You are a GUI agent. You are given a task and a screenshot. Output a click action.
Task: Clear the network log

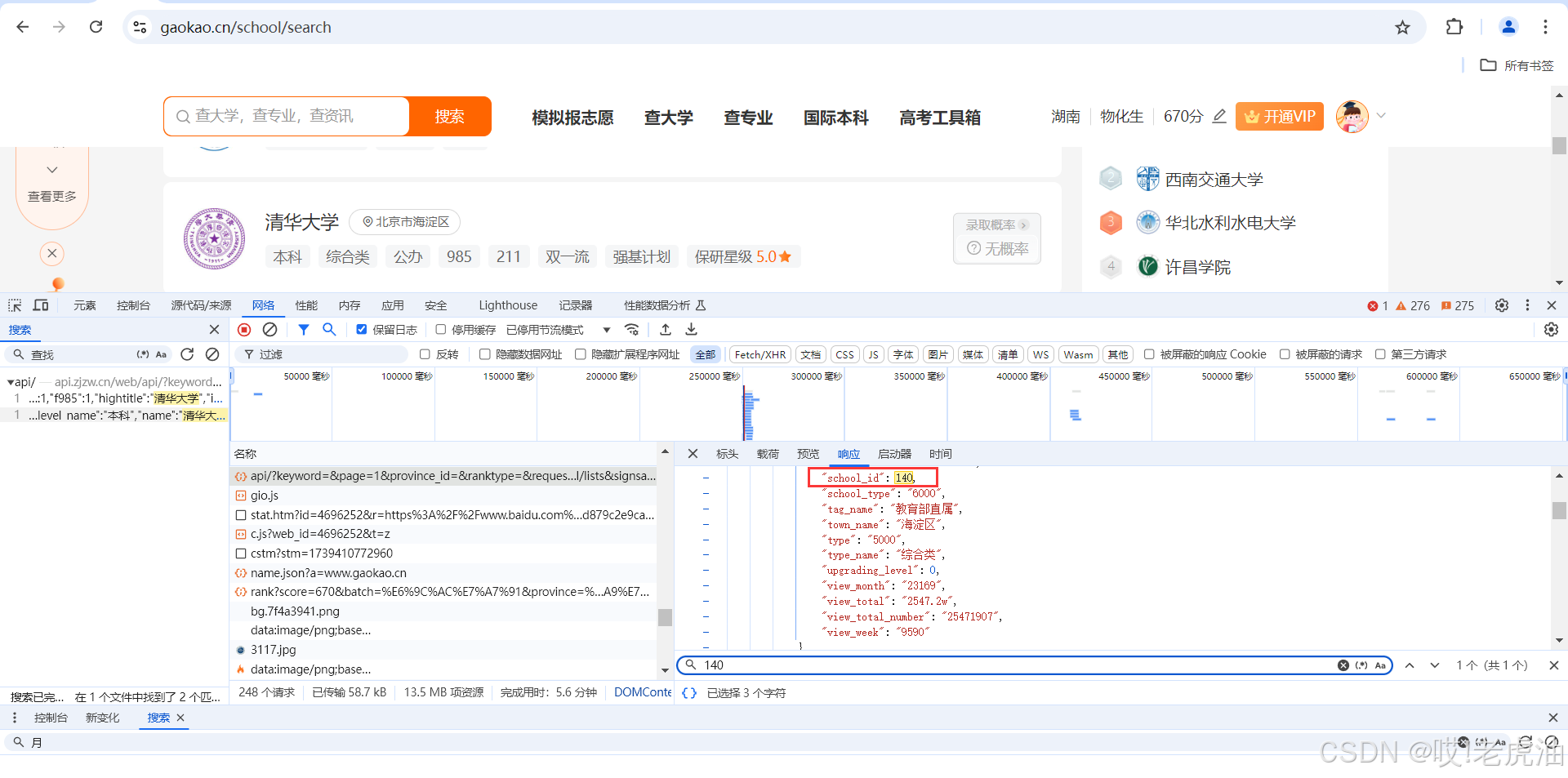(269, 330)
